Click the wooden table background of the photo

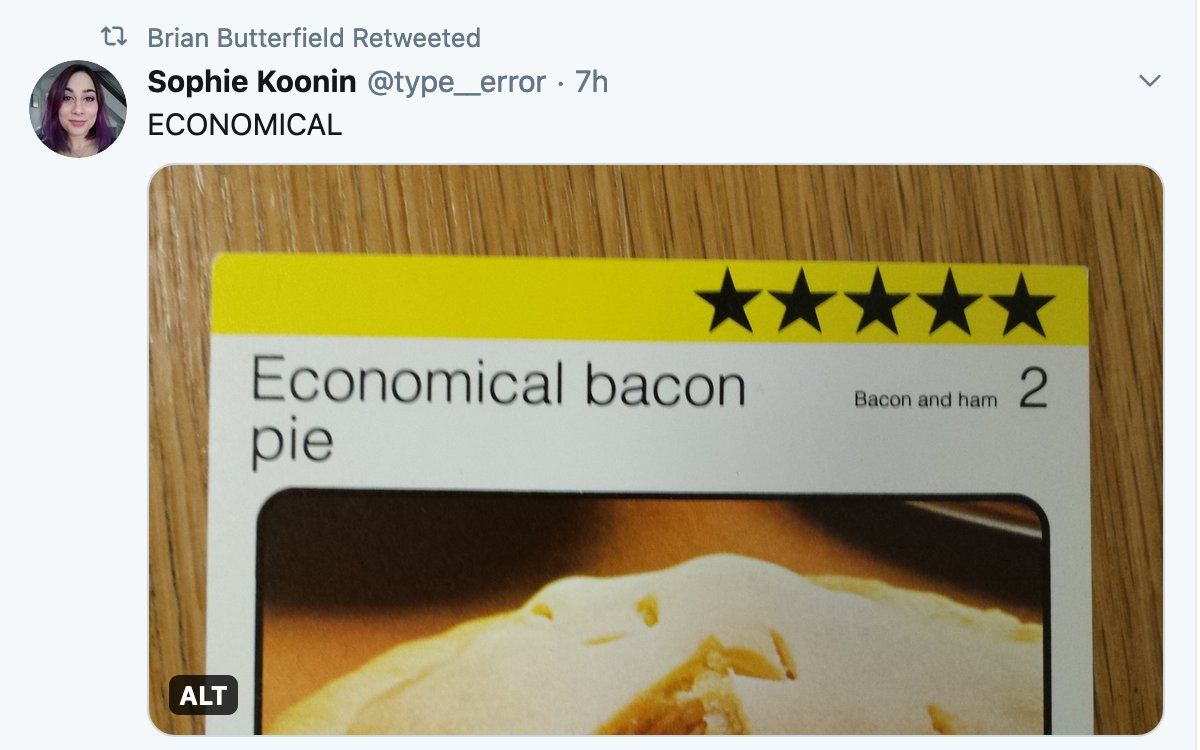pos(600,210)
